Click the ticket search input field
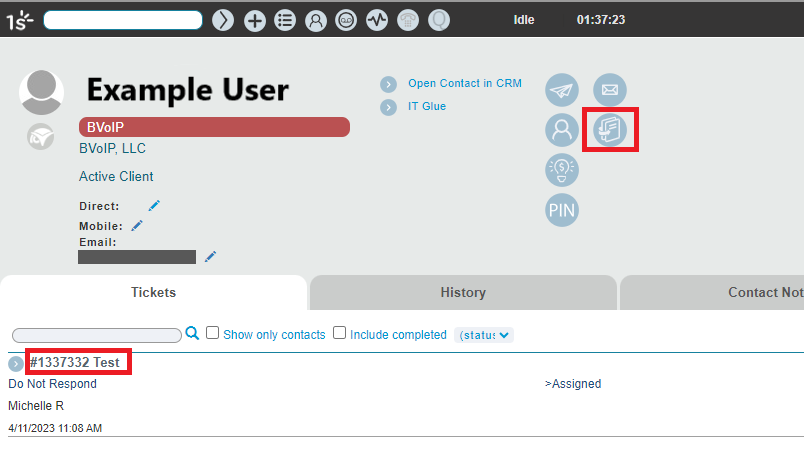804x454 pixels. point(96,335)
